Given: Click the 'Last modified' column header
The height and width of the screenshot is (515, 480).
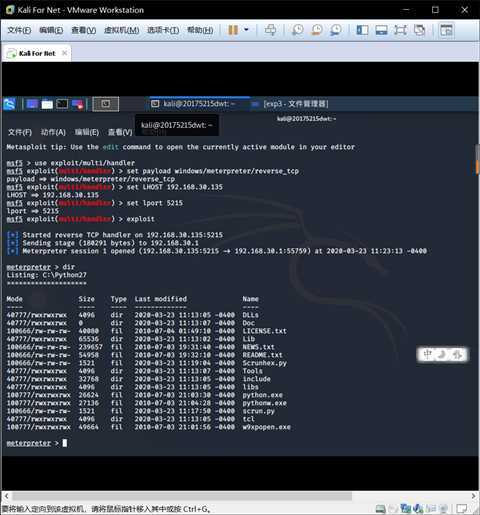Looking at the screenshot, I should 161,299.
